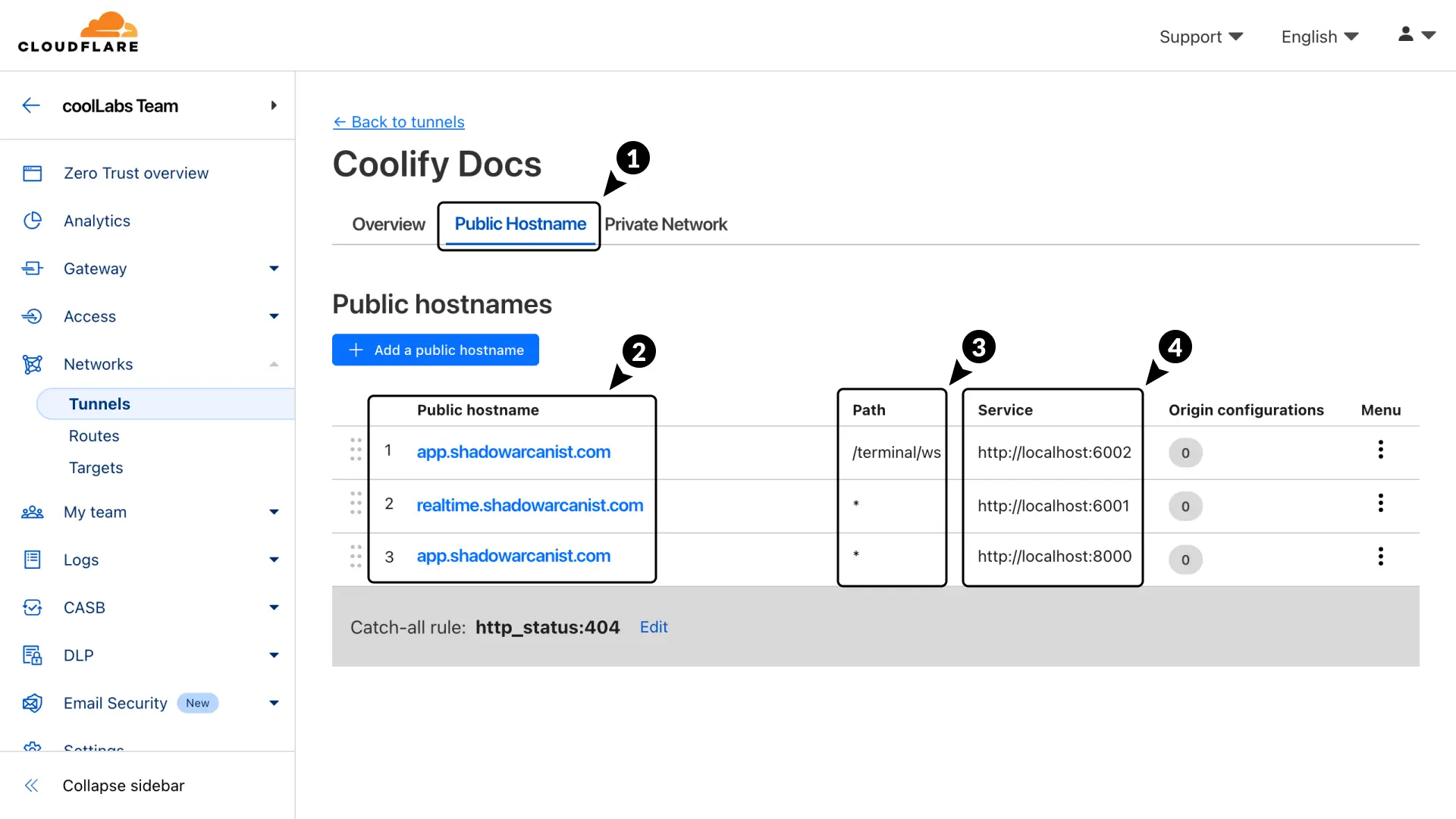Click Add a public hostname button
This screenshot has height=819, width=1456.
click(435, 350)
